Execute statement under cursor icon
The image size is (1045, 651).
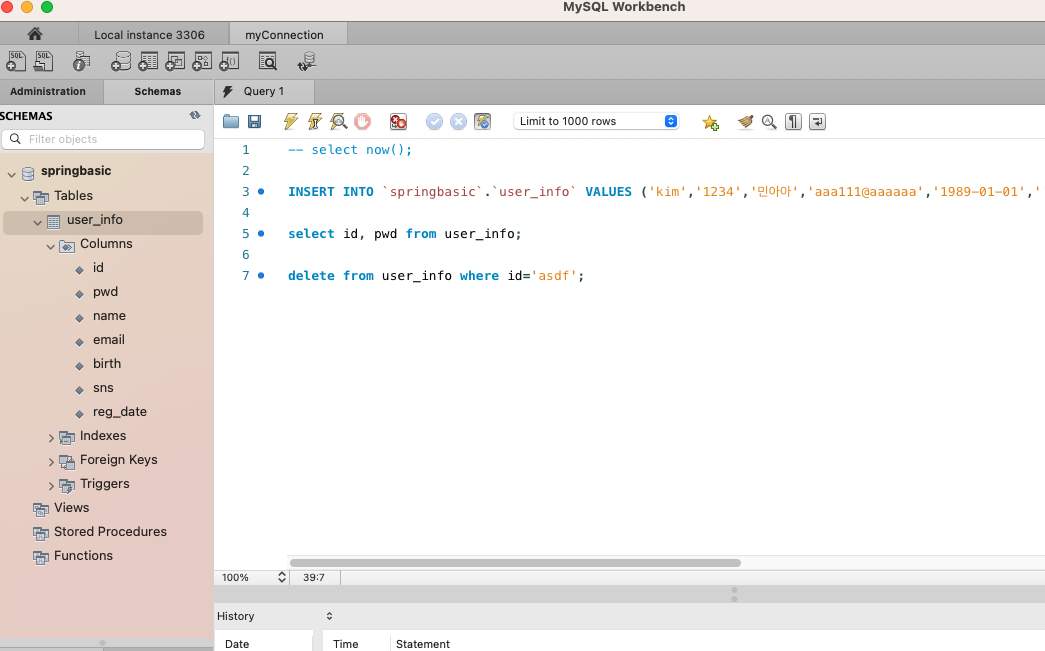tap(315, 121)
